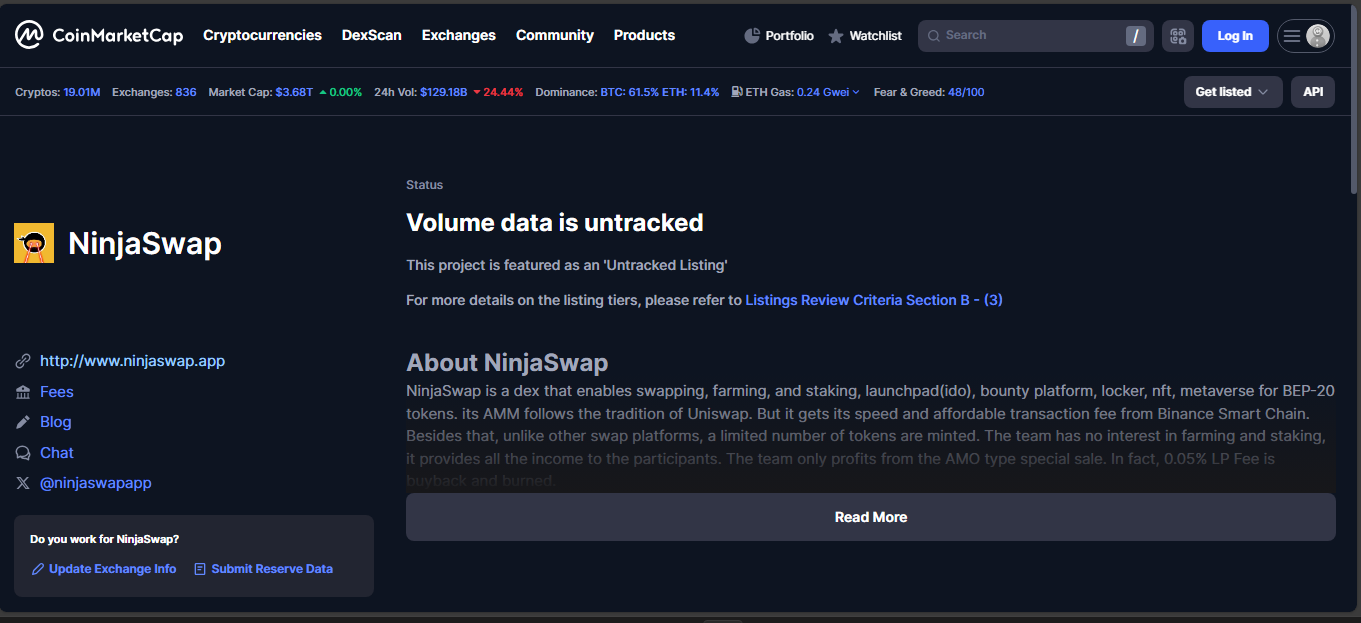Open the Chat link
The image size is (1361, 623).
point(57,453)
